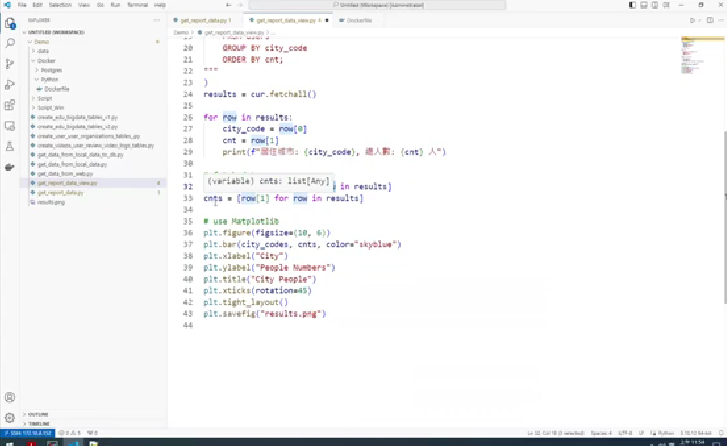Open the Docker whale view icon

coord(10,167)
